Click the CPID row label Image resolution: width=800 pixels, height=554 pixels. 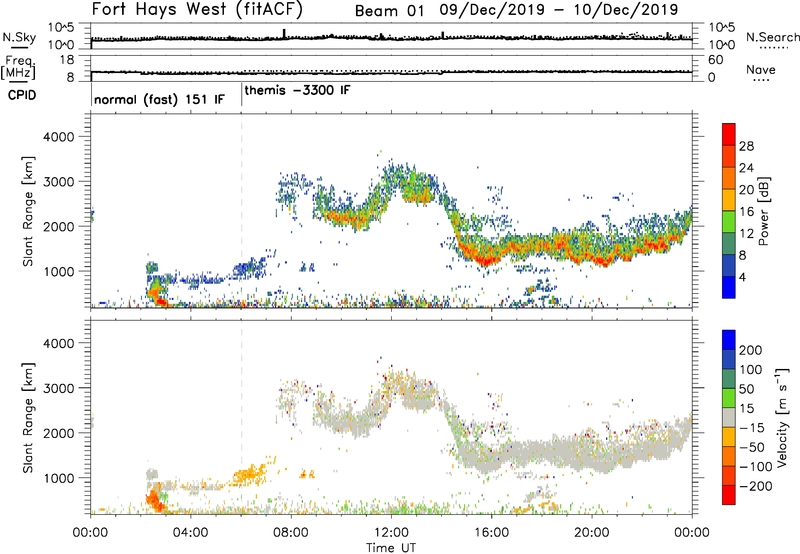point(22,95)
